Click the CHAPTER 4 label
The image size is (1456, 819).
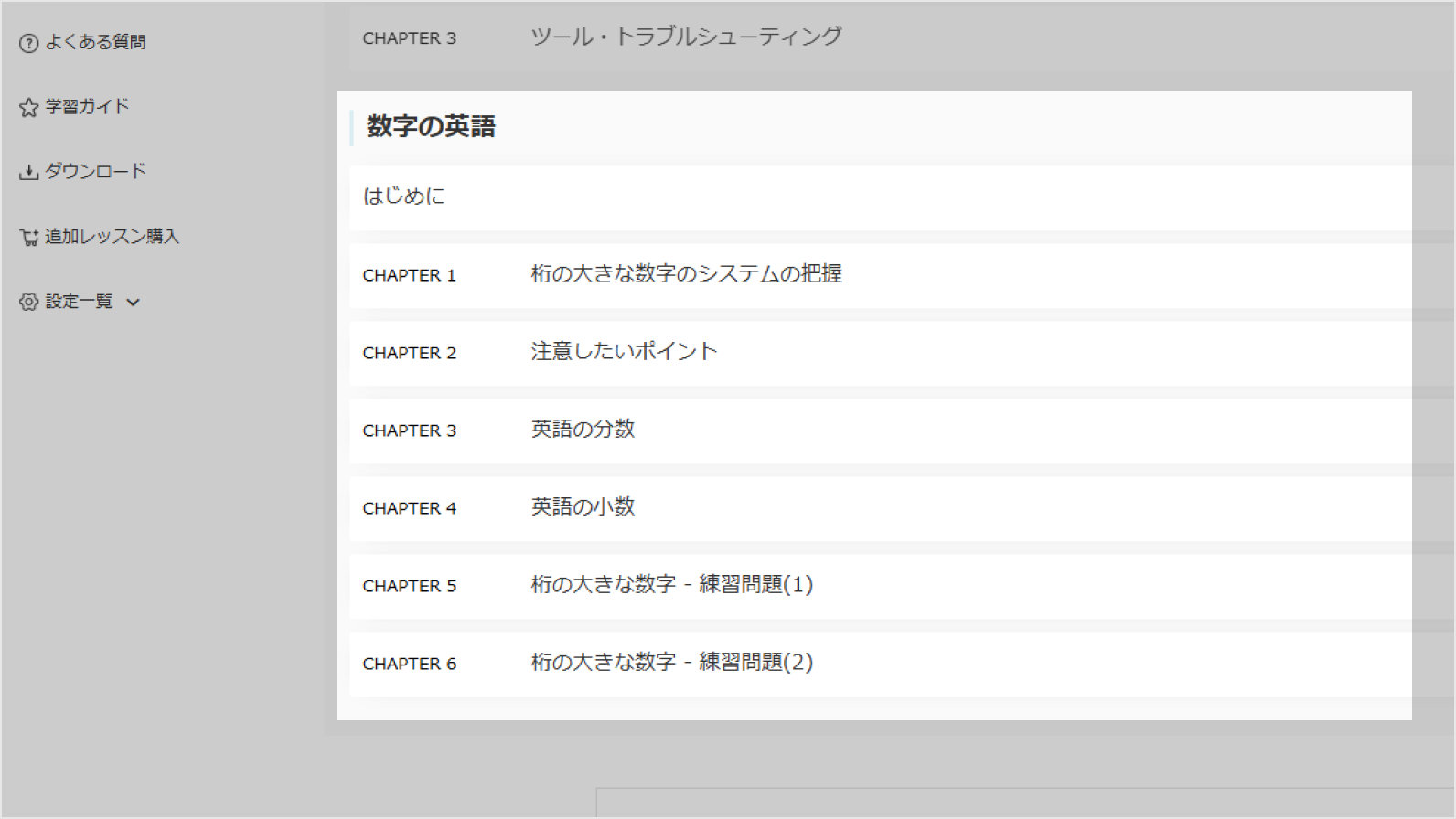[x=409, y=508]
